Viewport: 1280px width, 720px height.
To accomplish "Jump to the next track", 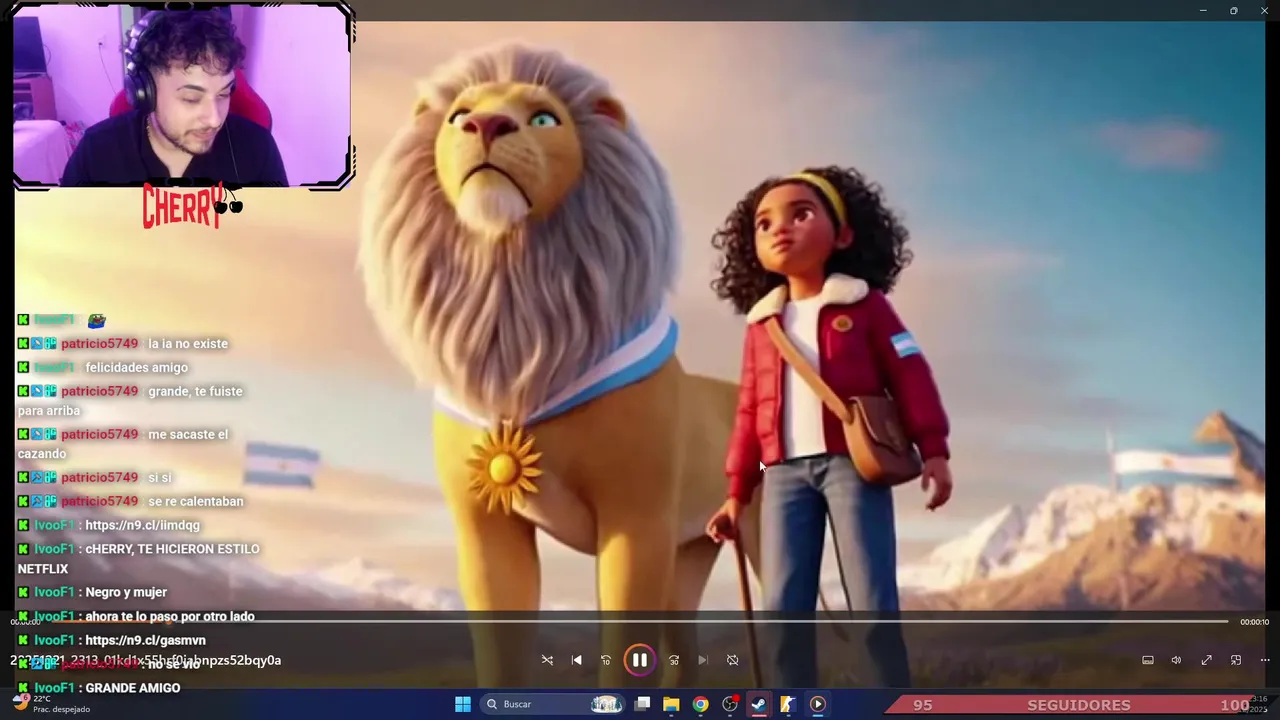I will pos(703,660).
